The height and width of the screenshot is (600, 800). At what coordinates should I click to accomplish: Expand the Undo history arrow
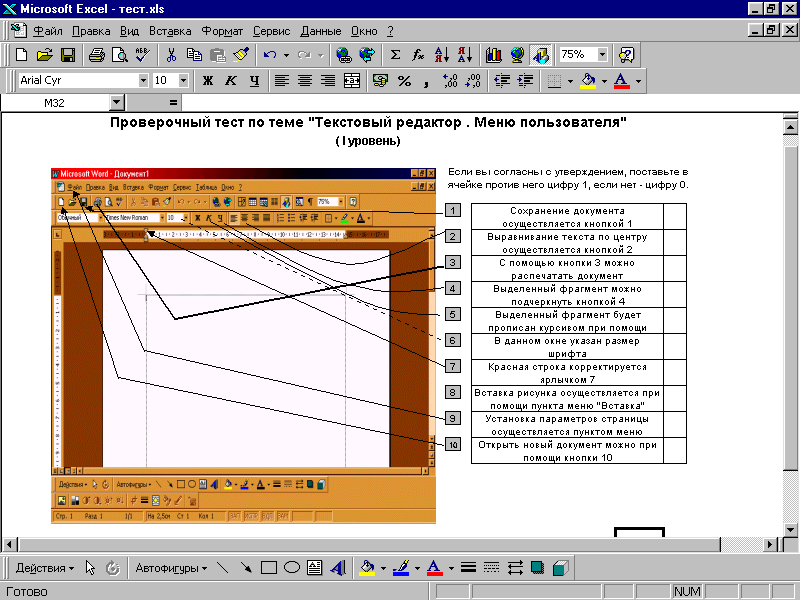pos(286,55)
